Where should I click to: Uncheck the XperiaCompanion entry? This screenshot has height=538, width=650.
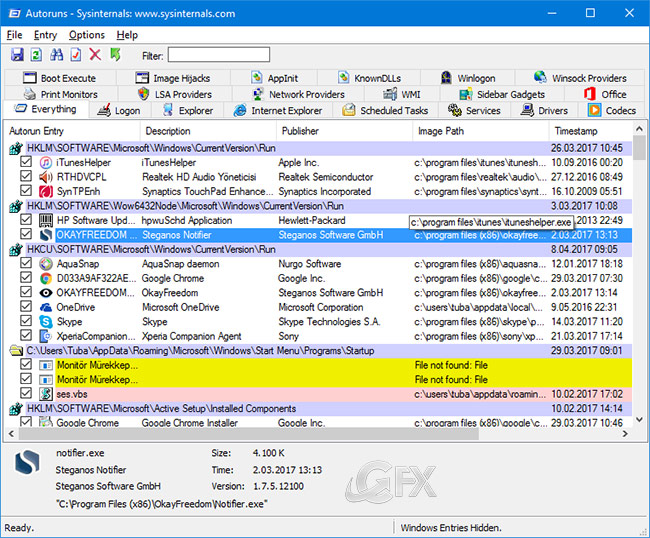point(26,335)
